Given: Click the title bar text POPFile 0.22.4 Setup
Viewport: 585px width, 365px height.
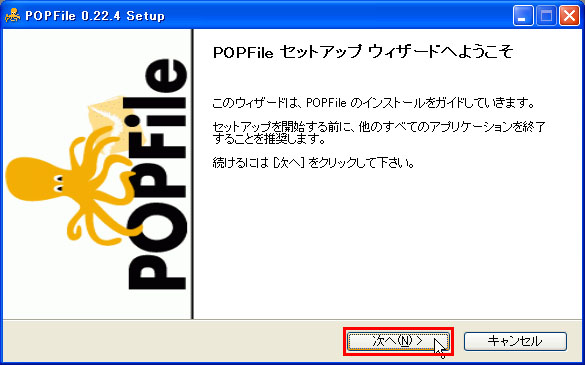Looking at the screenshot, I should point(95,16).
